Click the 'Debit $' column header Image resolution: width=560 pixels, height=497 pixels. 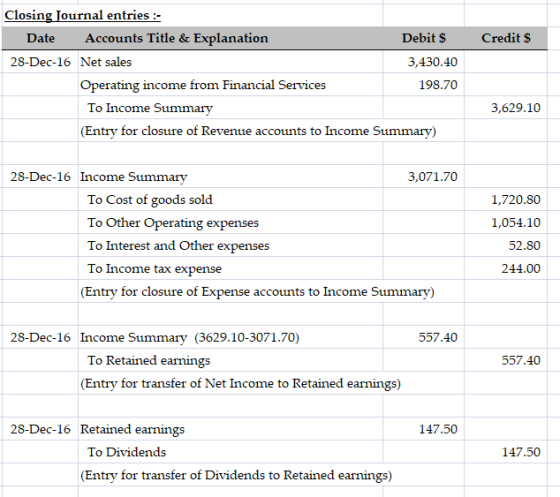424,38
